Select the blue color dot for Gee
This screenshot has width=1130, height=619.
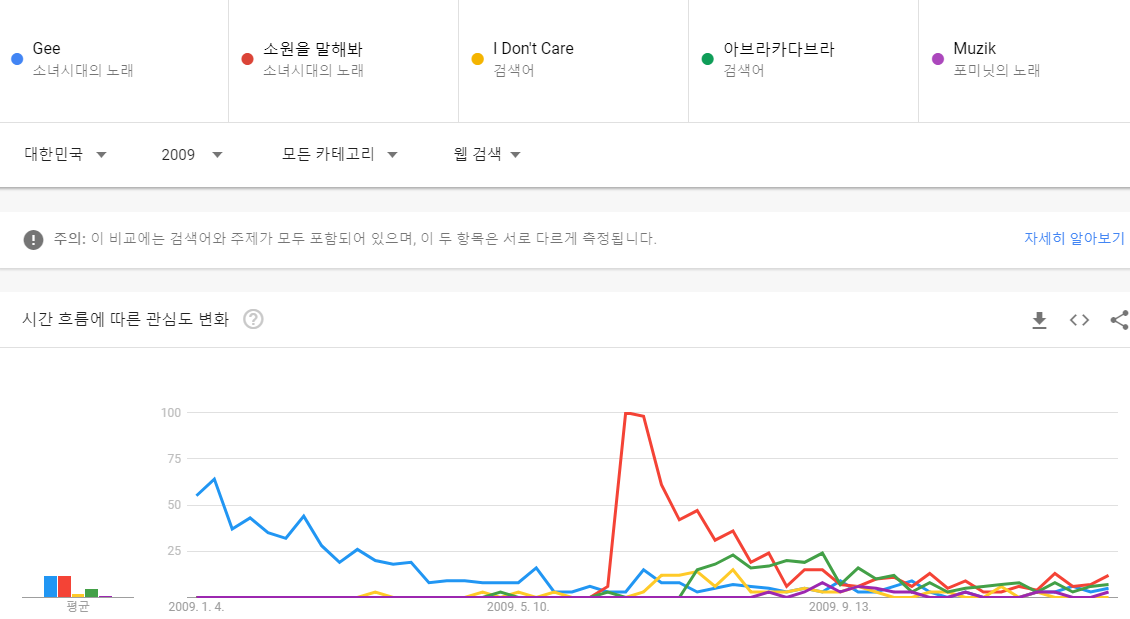coord(15,59)
